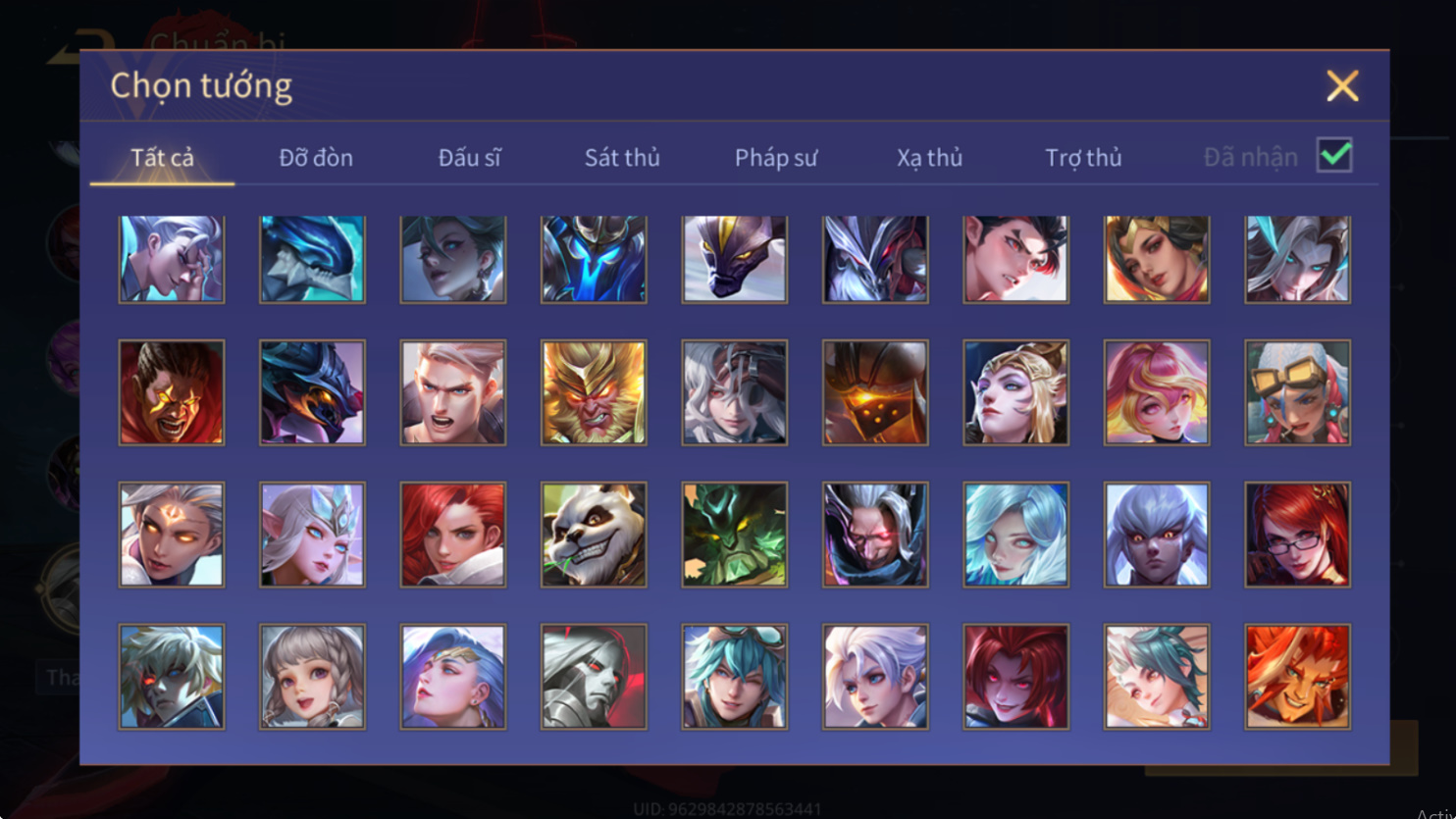Go to the Đấu sĩ tab
This screenshot has width=1456, height=819.
pyautogui.click(x=469, y=157)
